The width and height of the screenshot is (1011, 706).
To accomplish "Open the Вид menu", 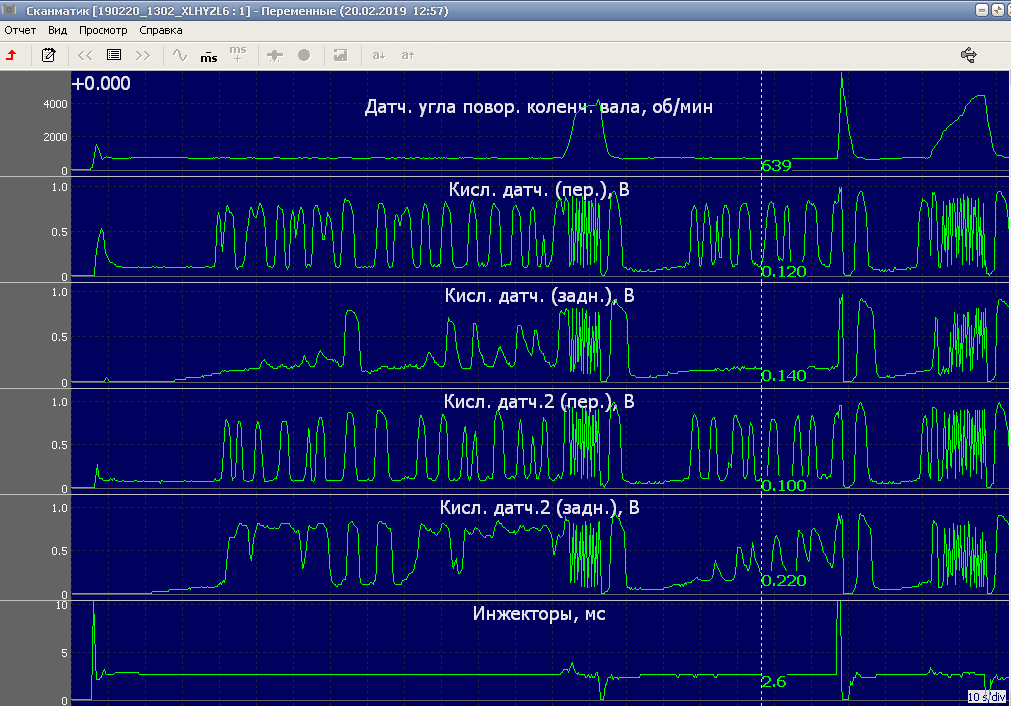I will 57,31.
